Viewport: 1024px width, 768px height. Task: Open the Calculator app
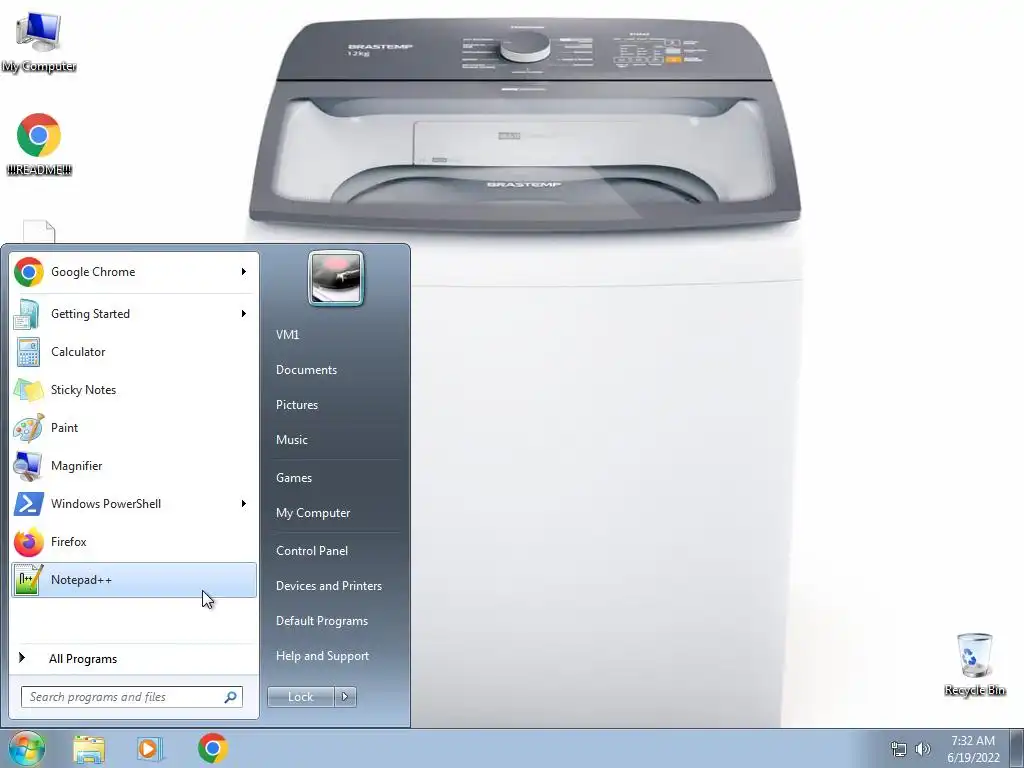pyautogui.click(x=134, y=351)
